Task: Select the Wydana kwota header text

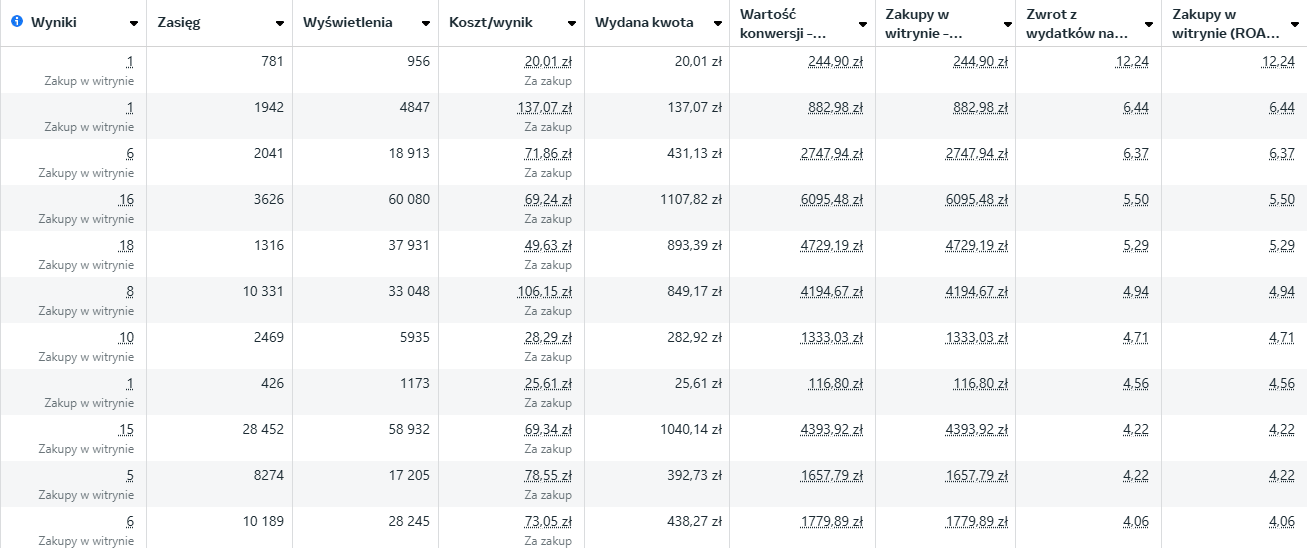Action: pos(644,23)
